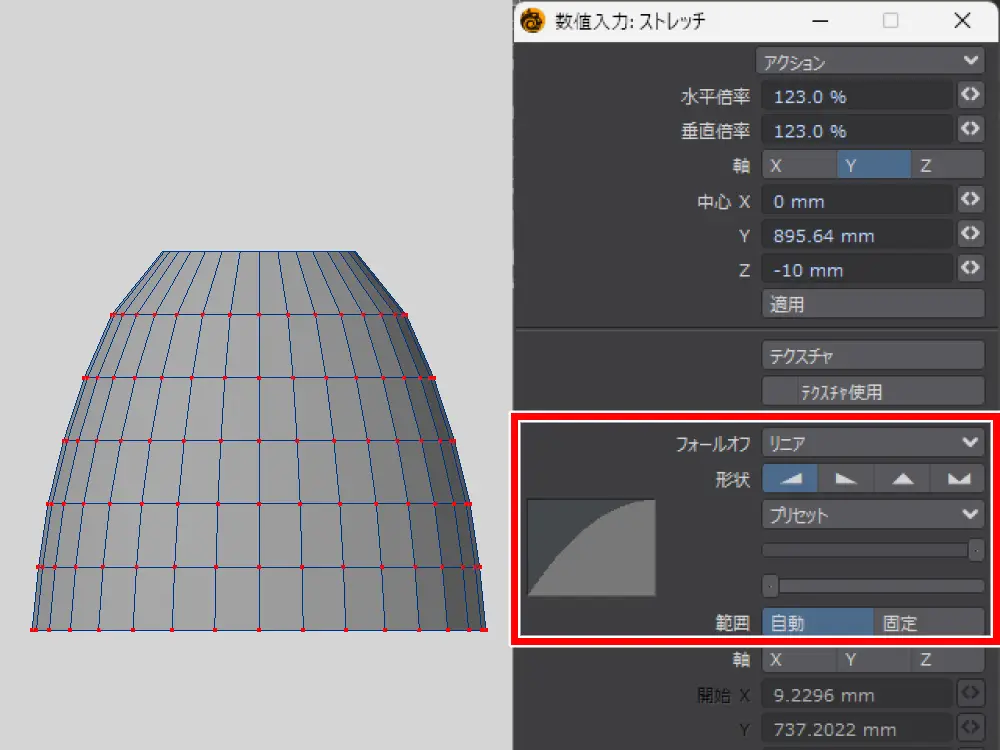The image size is (1000, 750).
Task: Click the テクスチャ button
Action: pyautogui.click(x=873, y=355)
